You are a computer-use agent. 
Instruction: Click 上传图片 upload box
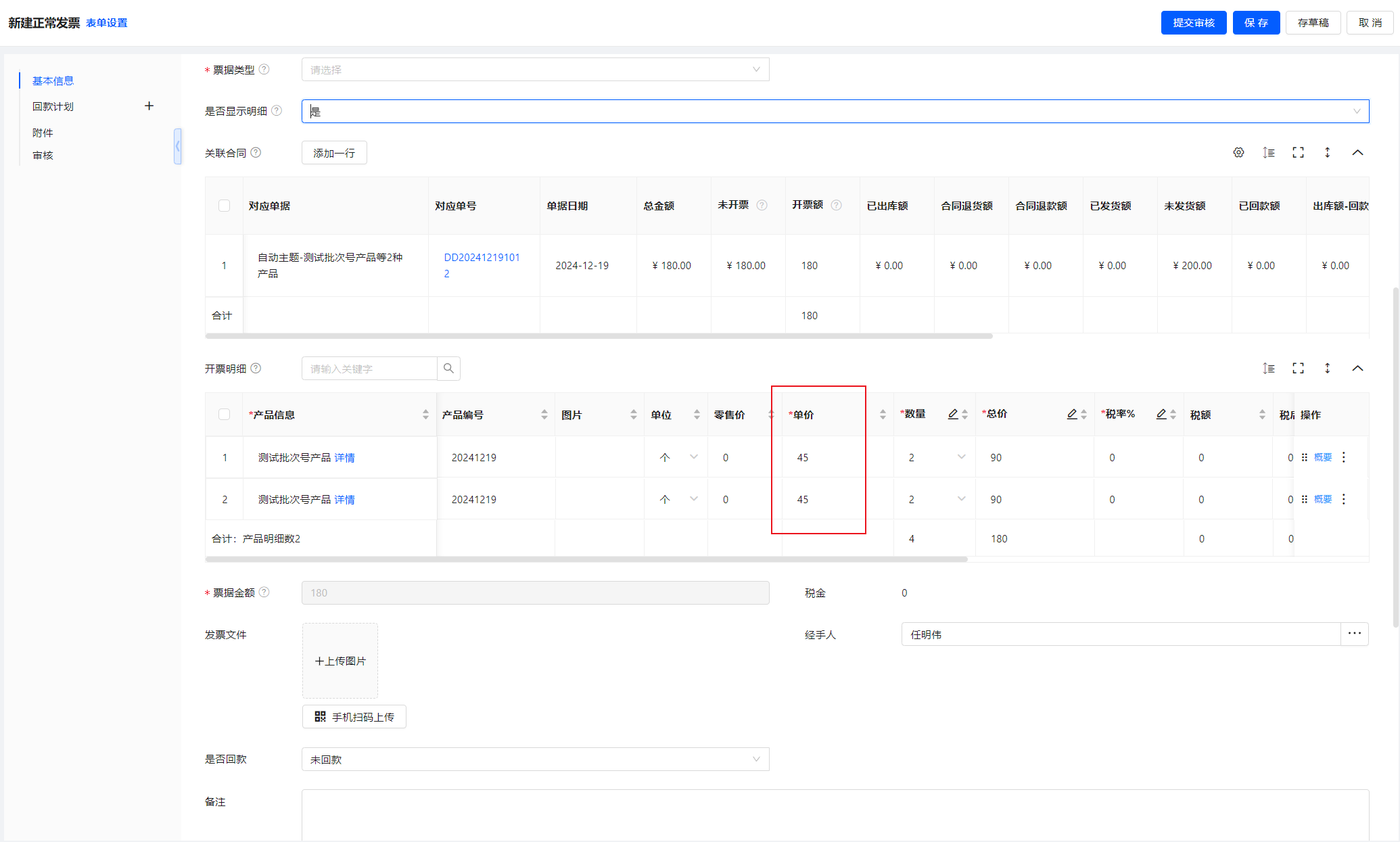pyautogui.click(x=340, y=661)
